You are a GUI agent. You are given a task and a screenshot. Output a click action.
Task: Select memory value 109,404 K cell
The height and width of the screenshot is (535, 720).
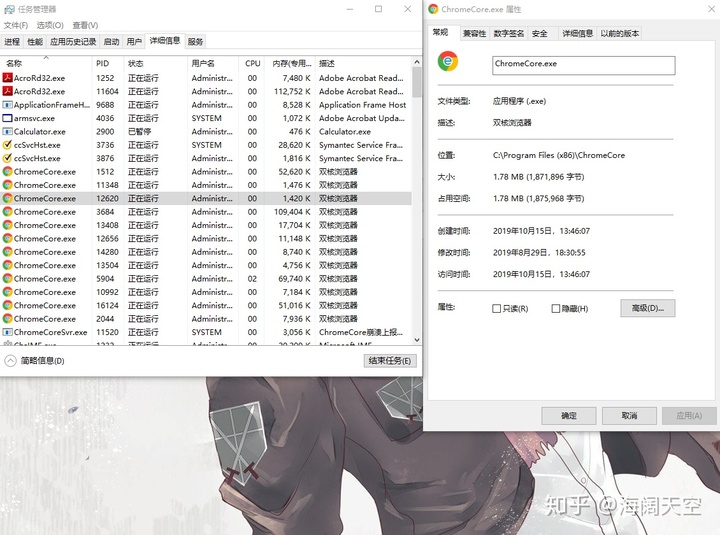coord(292,212)
